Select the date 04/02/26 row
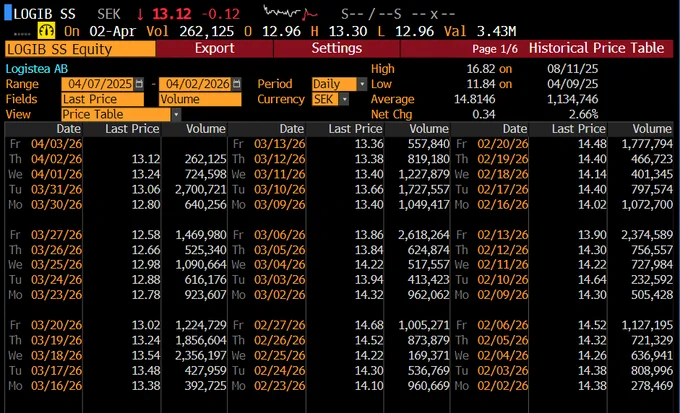The width and height of the screenshot is (680, 413). pos(56,159)
